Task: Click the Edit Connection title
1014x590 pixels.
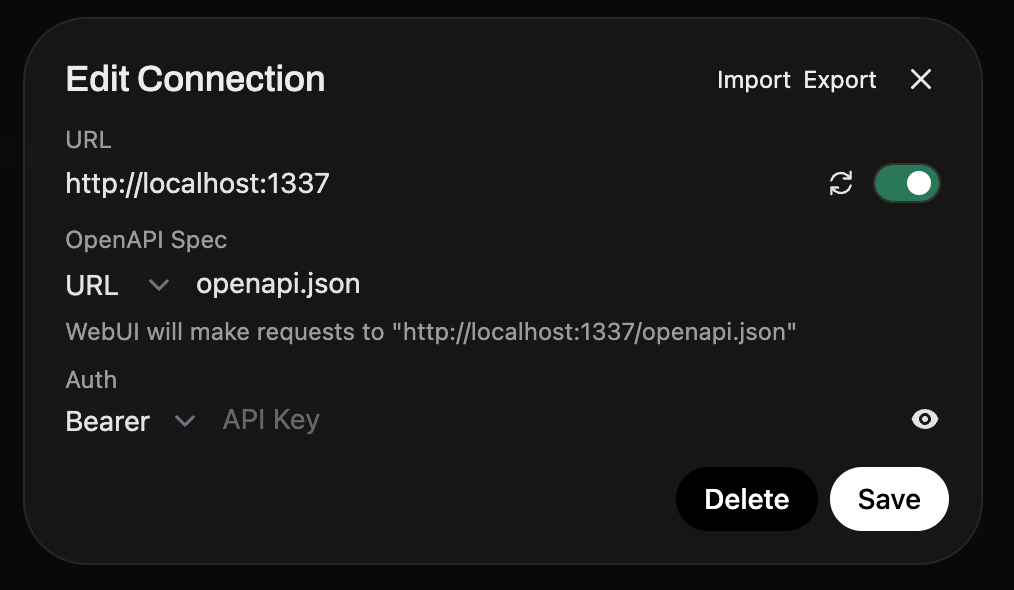Action: 195,79
